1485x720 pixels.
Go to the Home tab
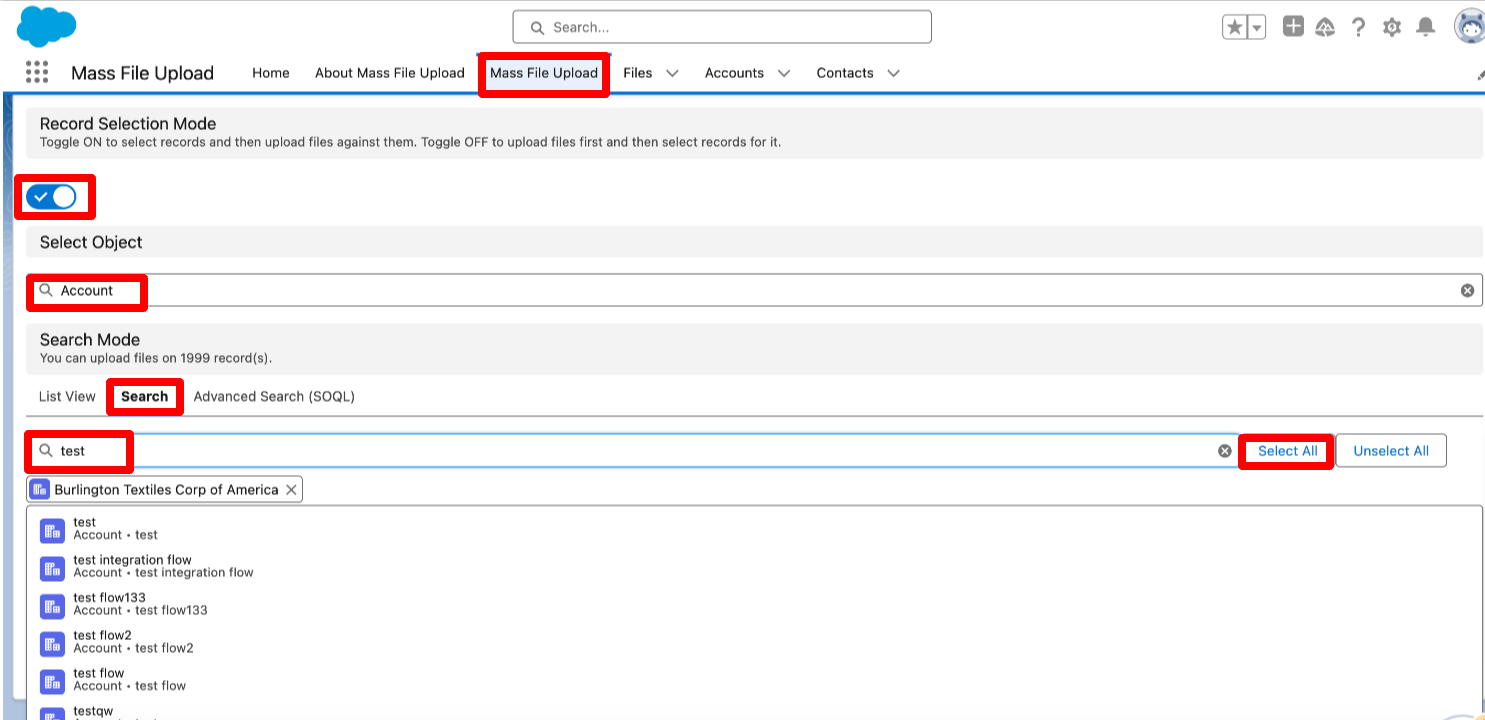(271, 73)
